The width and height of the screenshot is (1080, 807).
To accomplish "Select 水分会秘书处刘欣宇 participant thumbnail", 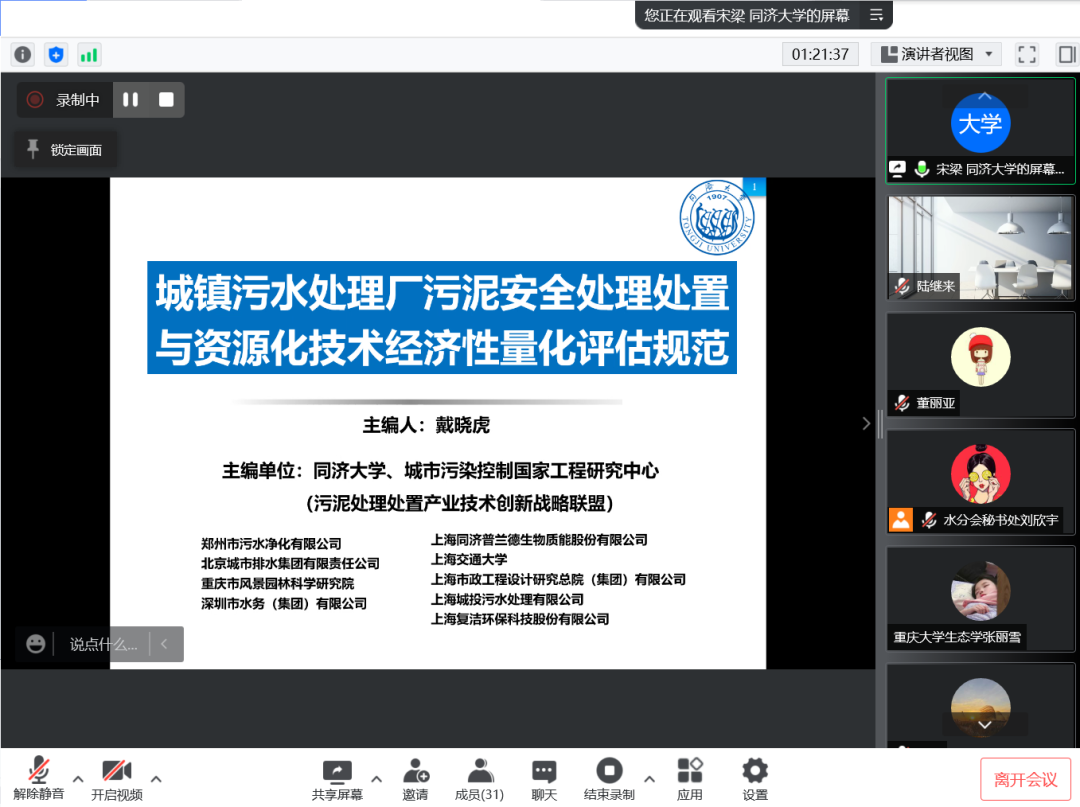I will click(980, 482).
